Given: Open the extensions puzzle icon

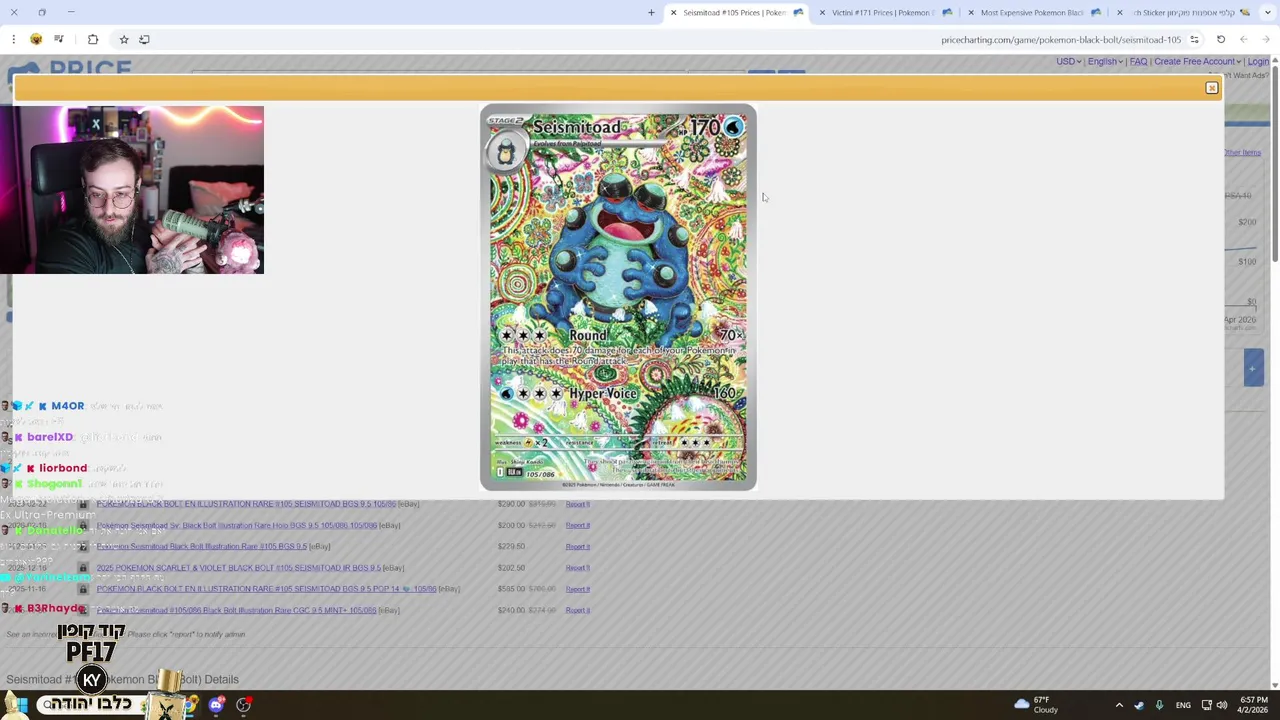Looking at the screenshot, I should [93, 39].
